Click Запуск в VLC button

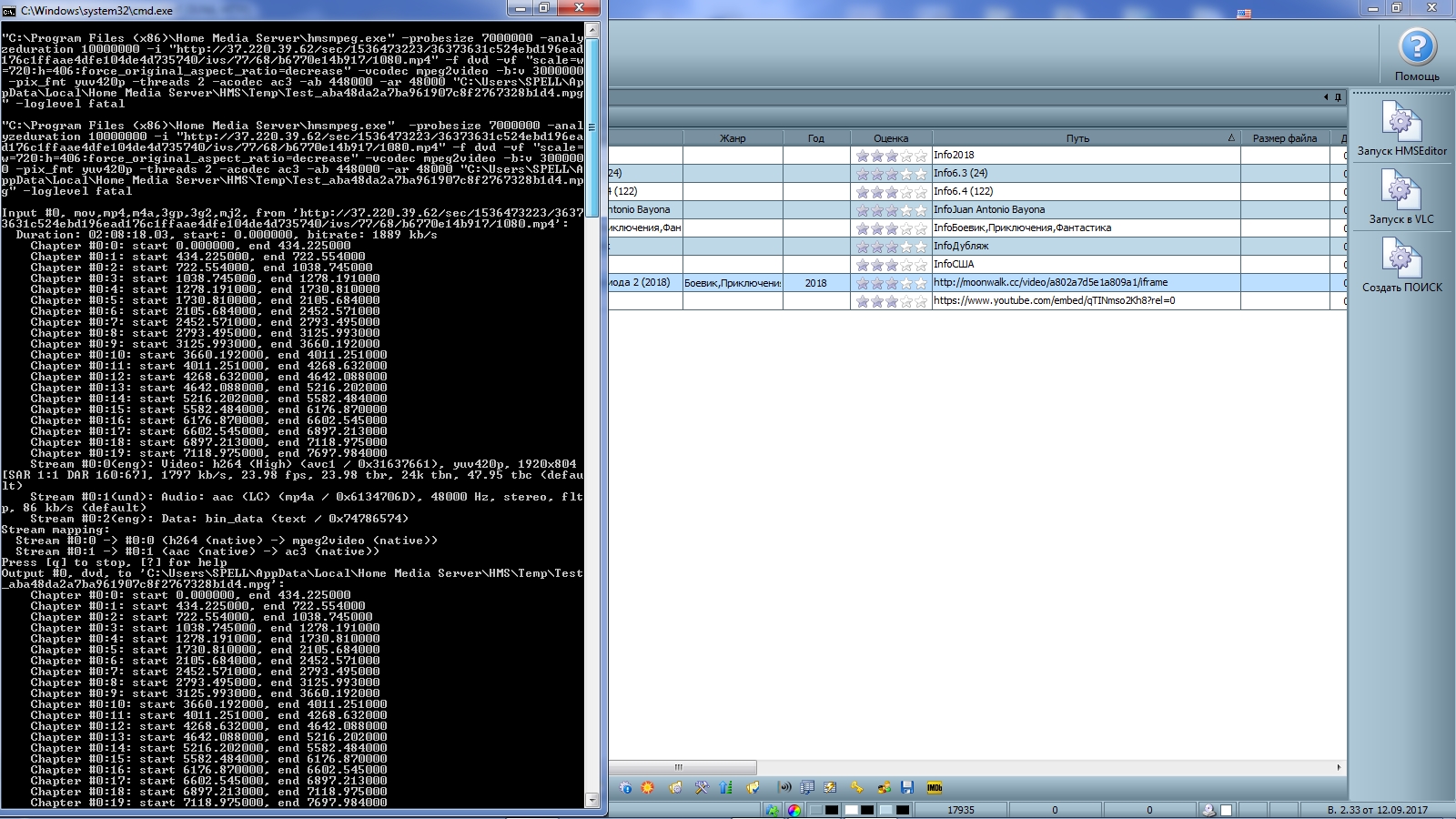pos(1401,197)
